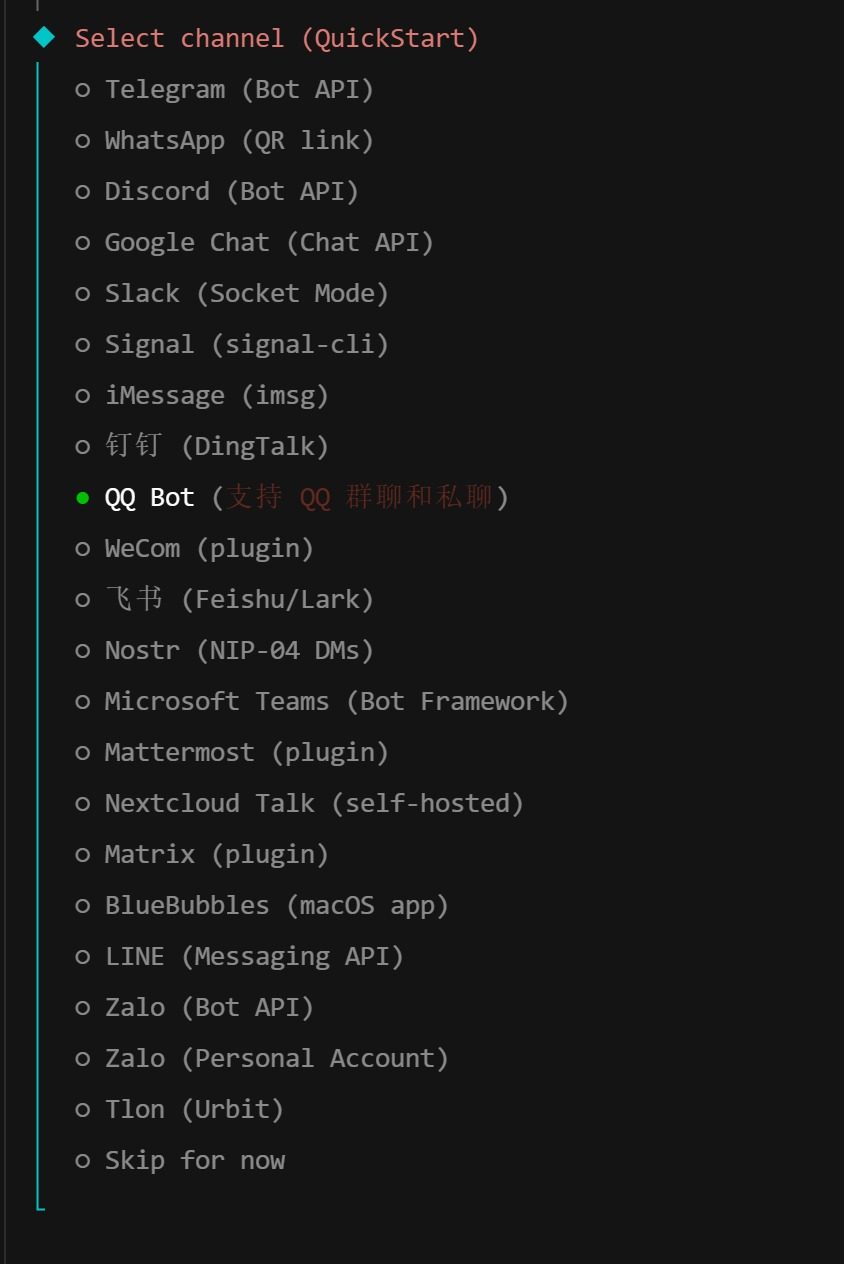The width and height of the screenshot is (844, 1264).
Task: Select Discord (Bot API) radio button
Action: point(230,192)
